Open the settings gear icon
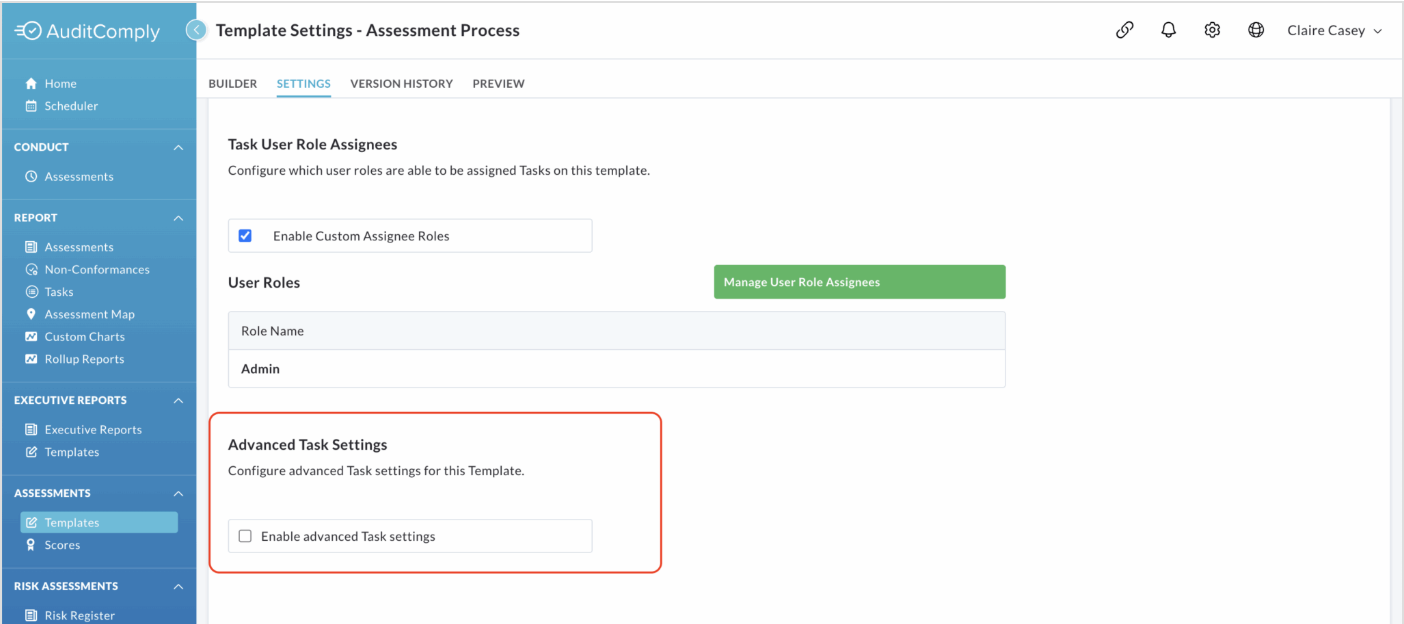The width and height of the screenshot is (1404, 624). [1212, 30]
